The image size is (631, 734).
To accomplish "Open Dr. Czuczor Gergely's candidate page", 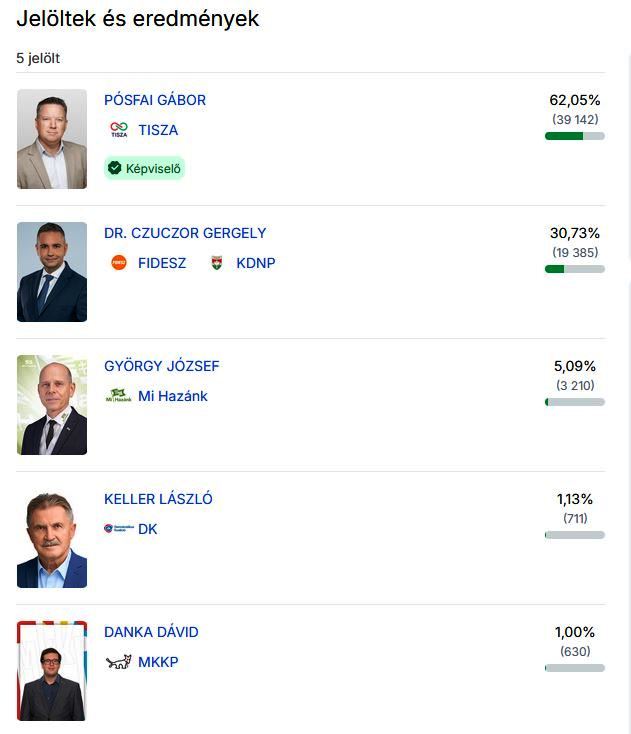I will point(185,233).
